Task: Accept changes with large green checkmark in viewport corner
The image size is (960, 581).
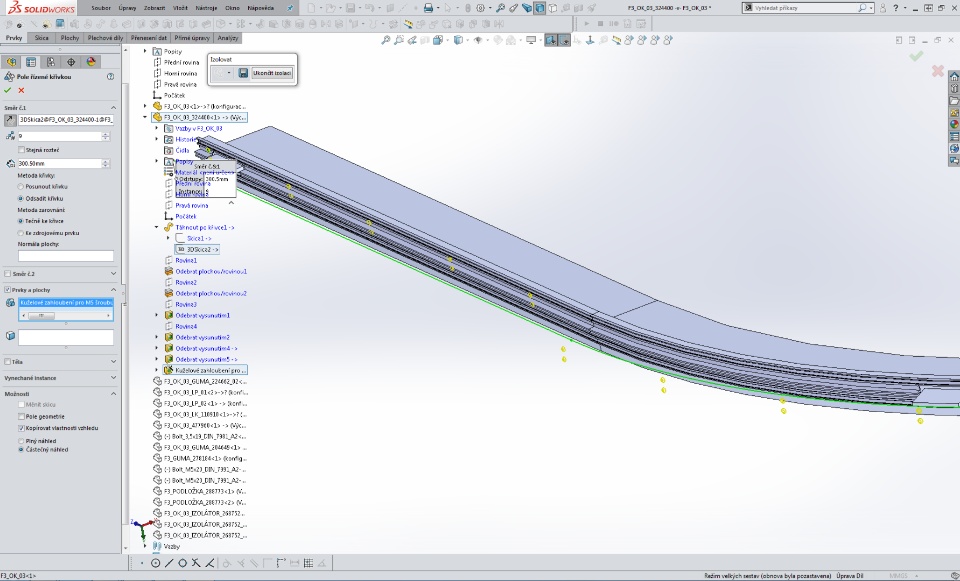Action: 916,57
